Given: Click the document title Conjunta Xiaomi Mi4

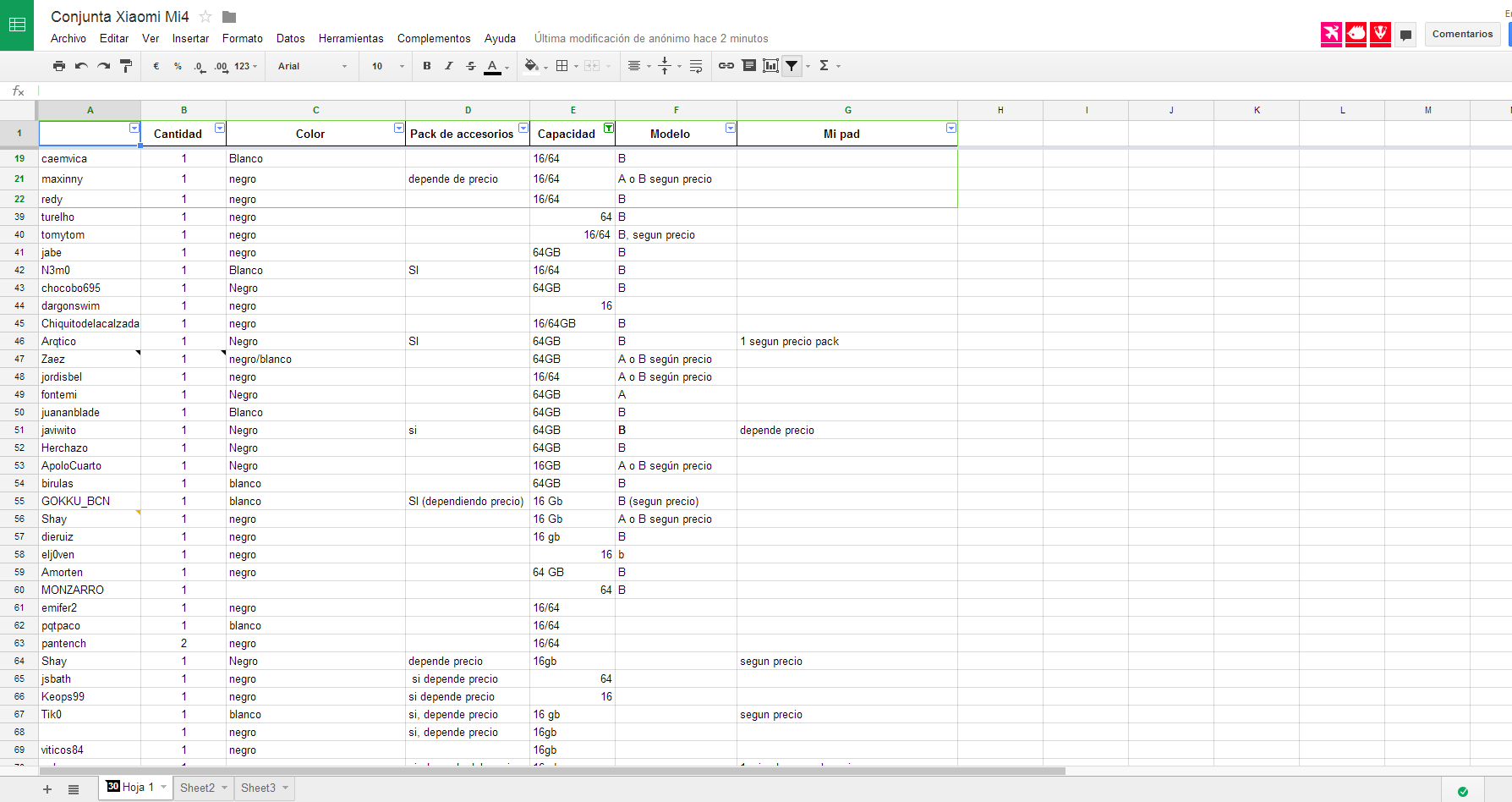Looking at the screenshot, I should coord(120,16).
